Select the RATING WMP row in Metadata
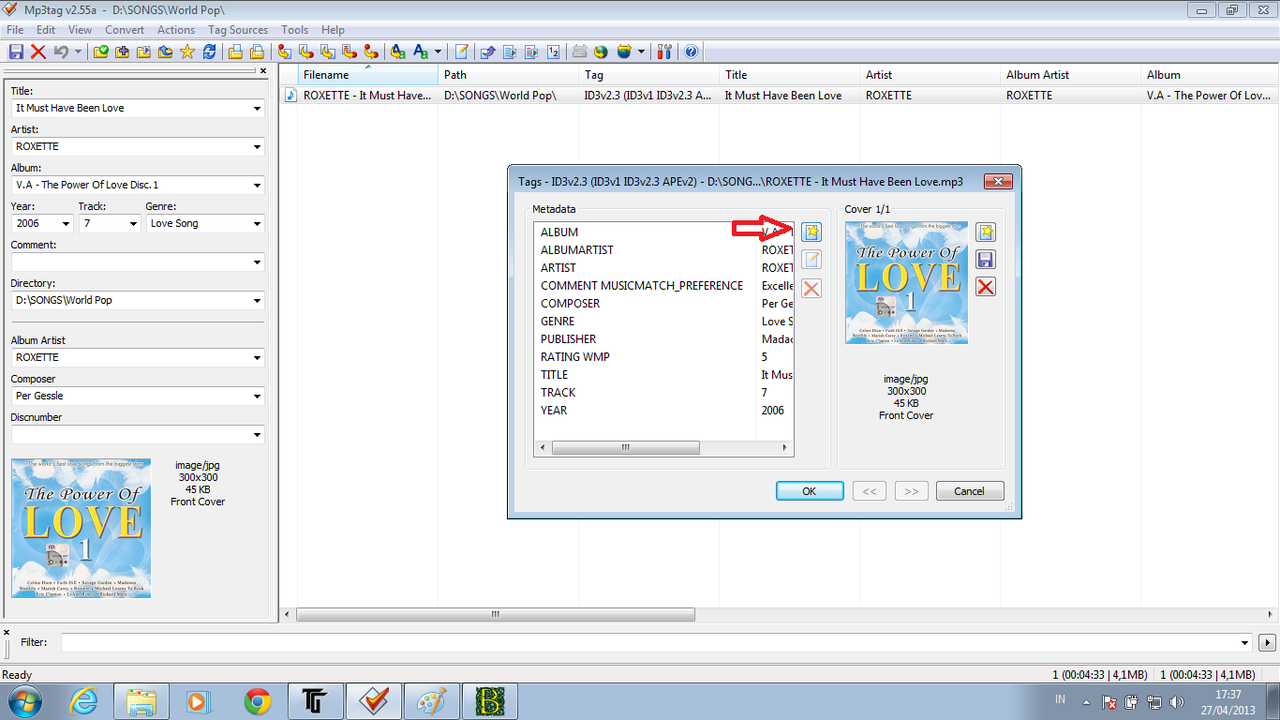This screenshot has height=720, width=1280. point(664,357)
